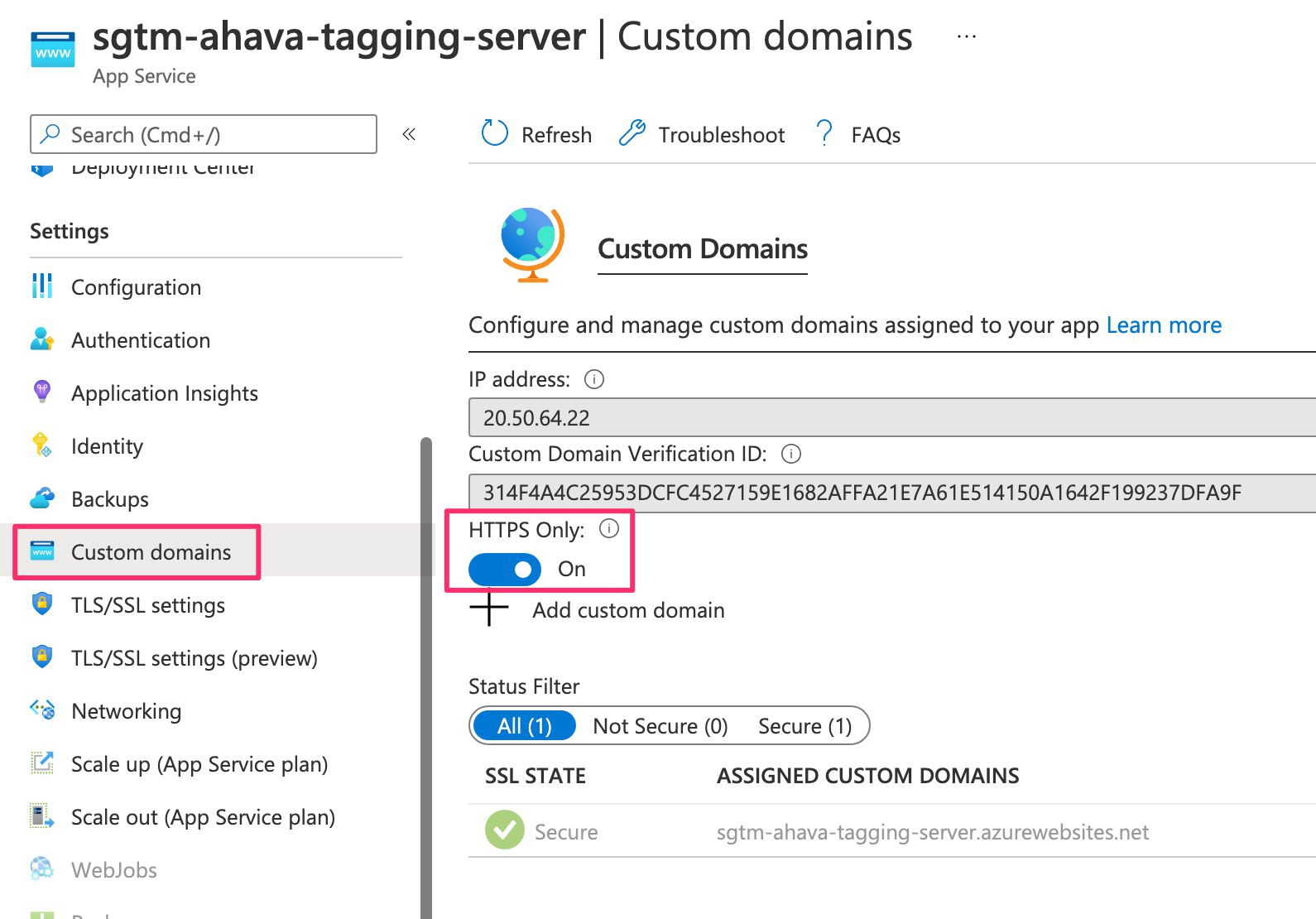The width and height of the screenshot is (1316, 919).
Task: Click the Search (Cmd+/) input field
Action: point(204,134)
